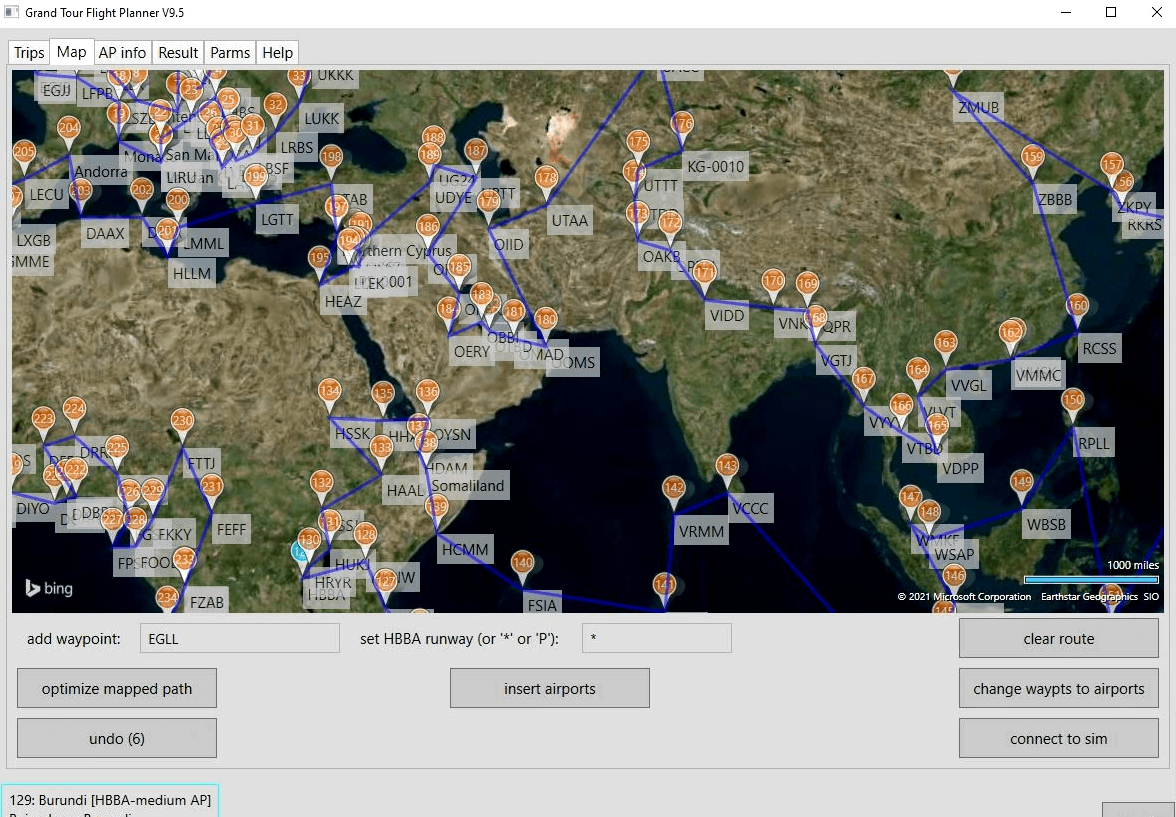The height and width of the screenshot is (817, 1176).
Task: Open the Result tab
Action: click(x=177, y=52)
